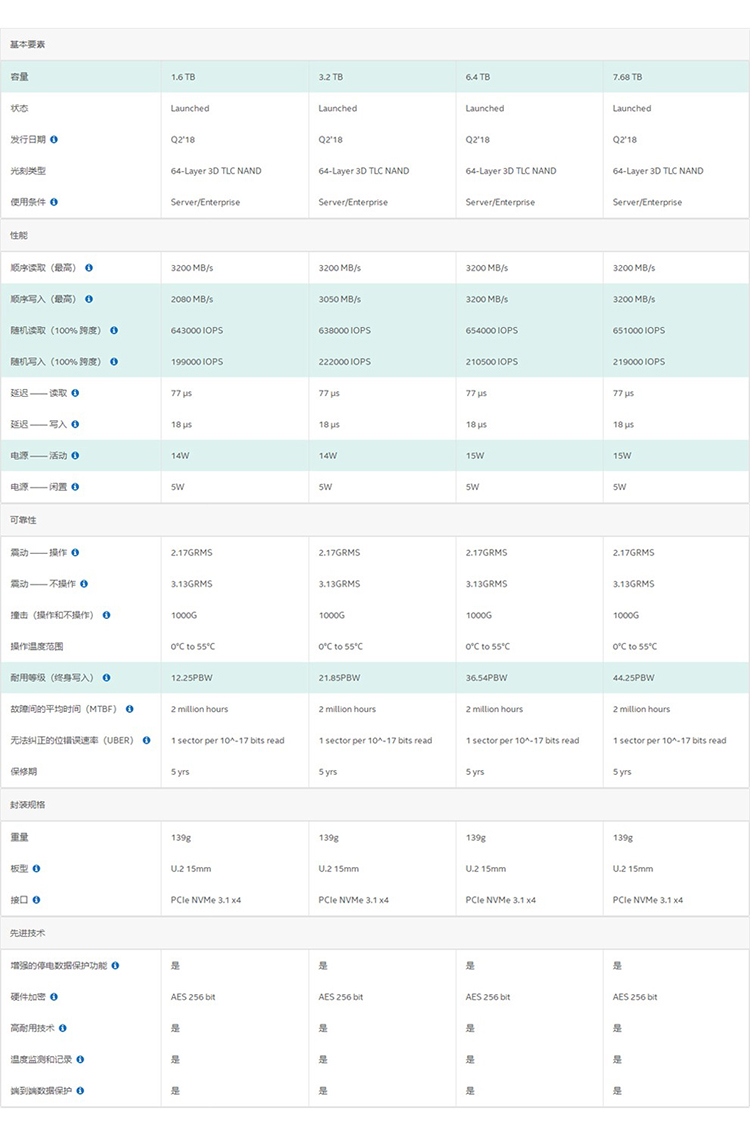Show the info tooltip for 硬件加密
750x1136 pixels.
click(54, 997)
